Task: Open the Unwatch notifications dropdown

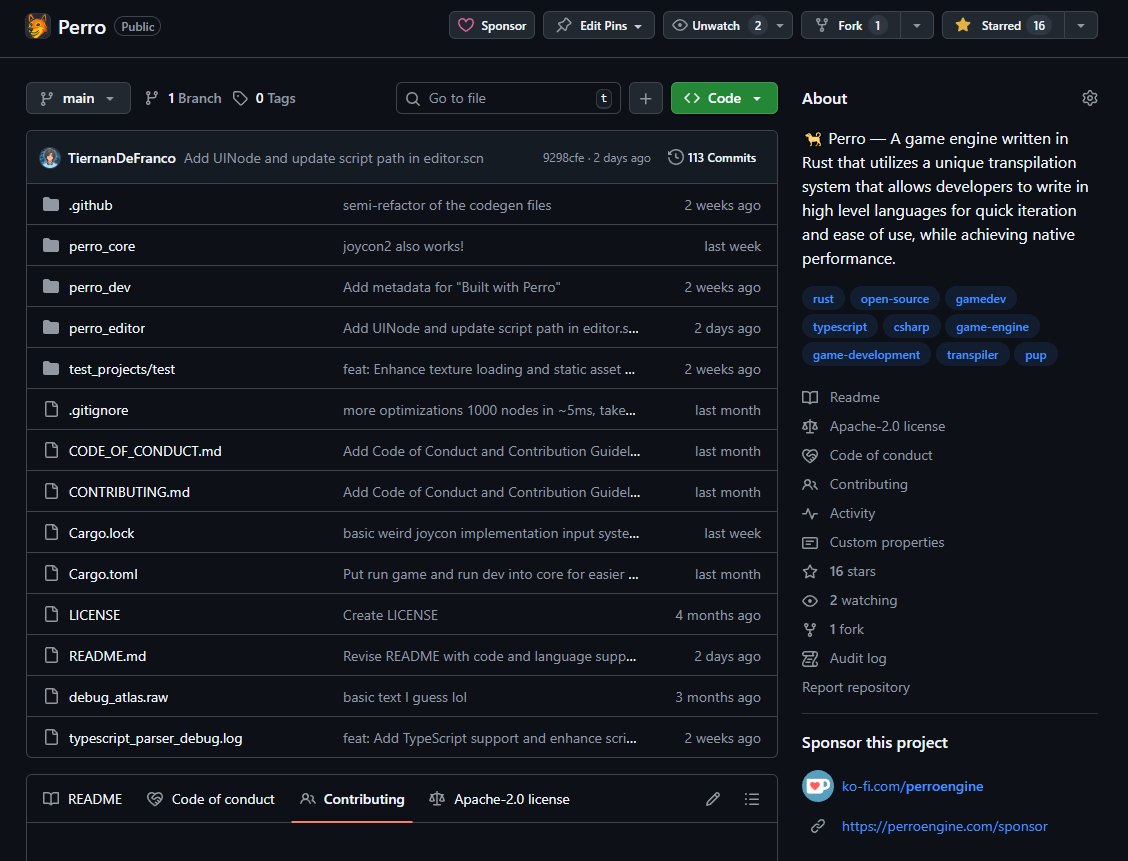Action: pyautogui.click(x=727, y=25)
